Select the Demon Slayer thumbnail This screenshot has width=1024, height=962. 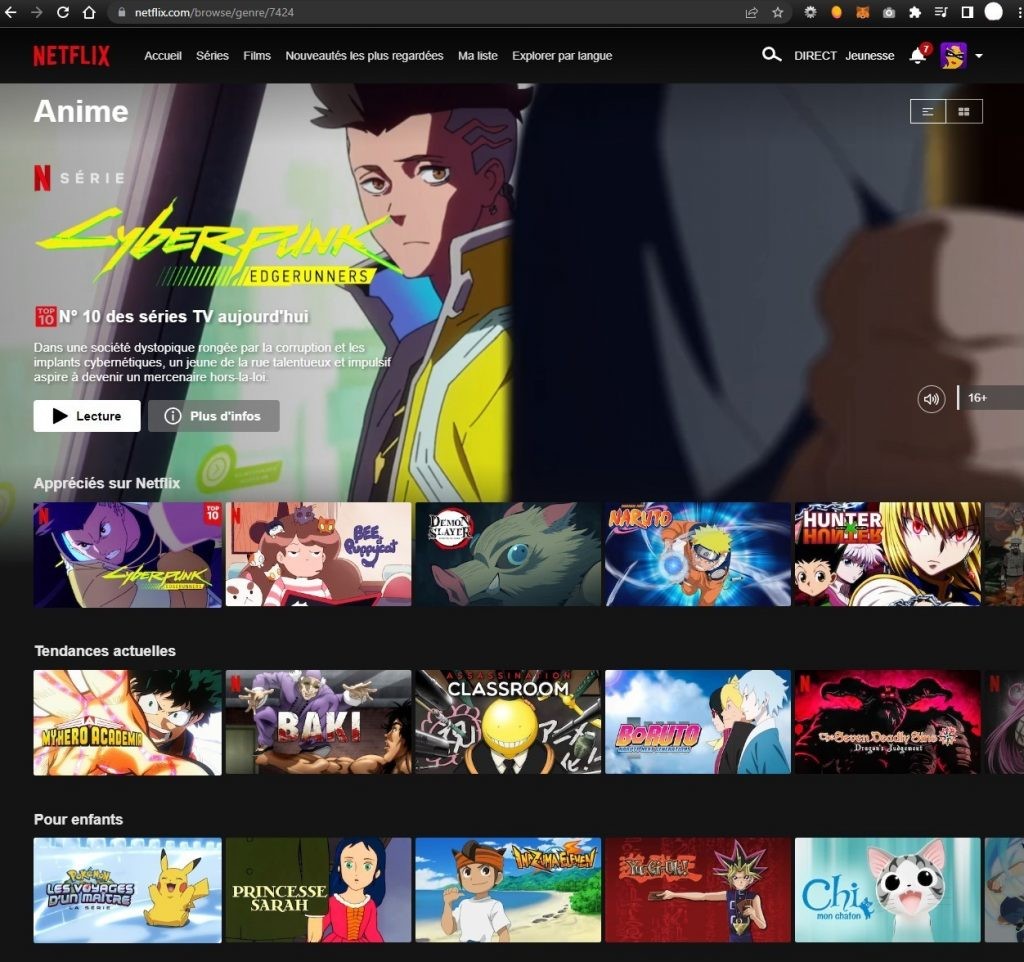pos(508,554)
